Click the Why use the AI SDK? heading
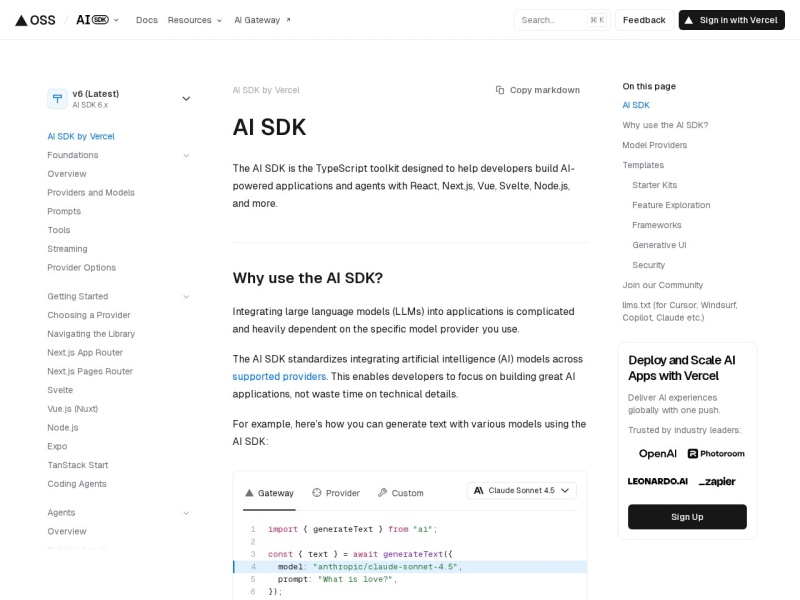The width and height of the screenshot is (800, 600). 308,278
